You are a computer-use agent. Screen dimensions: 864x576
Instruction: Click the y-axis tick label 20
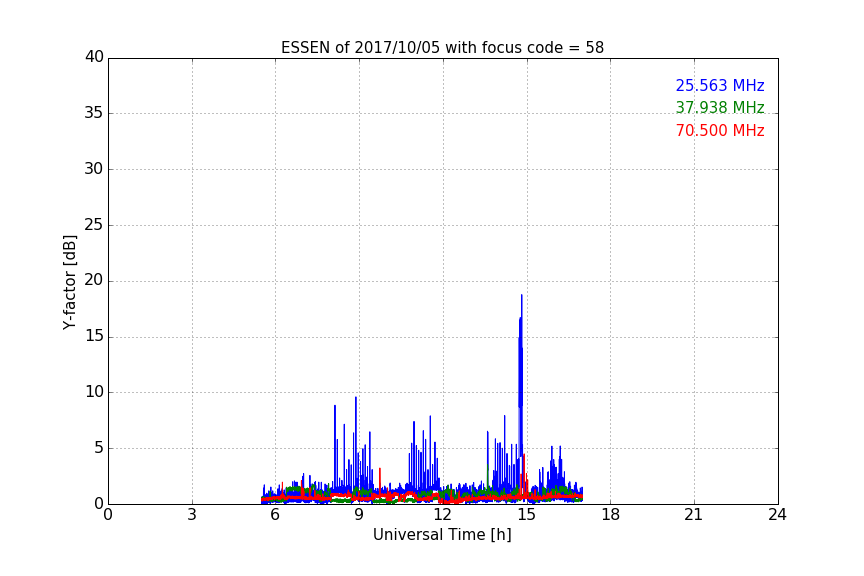tap(94, 281)
